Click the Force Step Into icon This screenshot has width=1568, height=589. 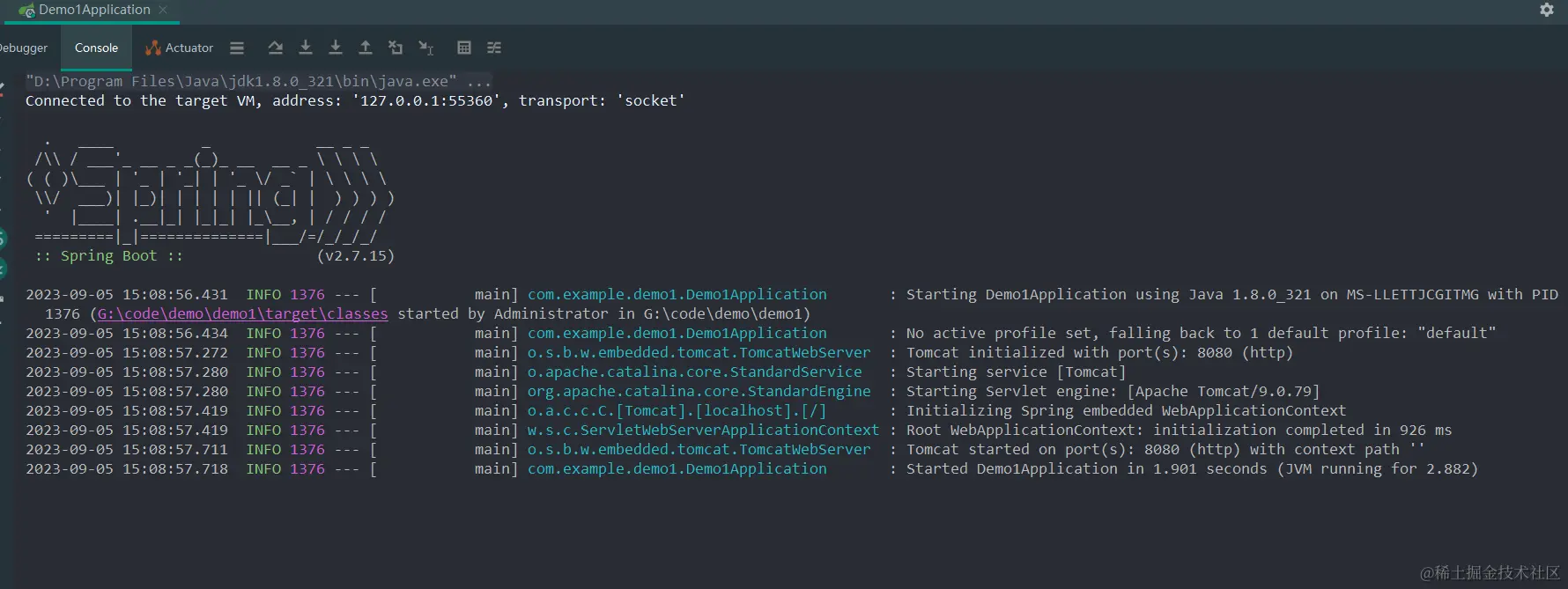tap(336, 48)
